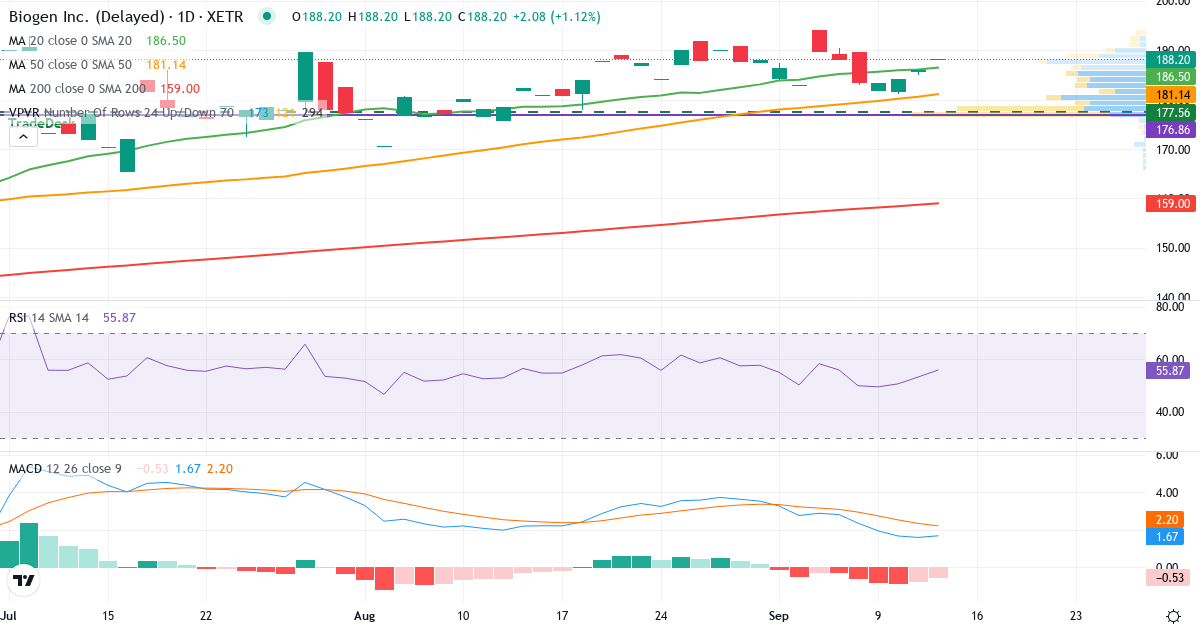The width and height of the screenshot is (1200, 630).
Task: Click the 16 date on time axis
Action: coord(977,616)
